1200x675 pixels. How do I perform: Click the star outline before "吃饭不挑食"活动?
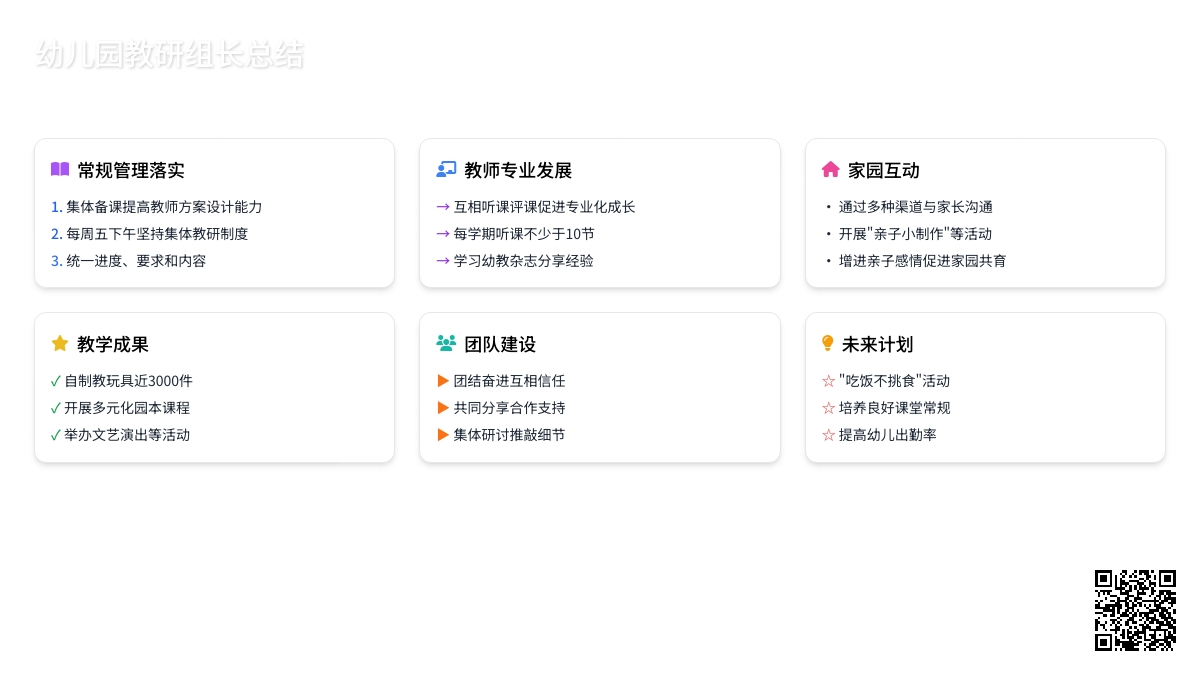(x=828, y=381)
